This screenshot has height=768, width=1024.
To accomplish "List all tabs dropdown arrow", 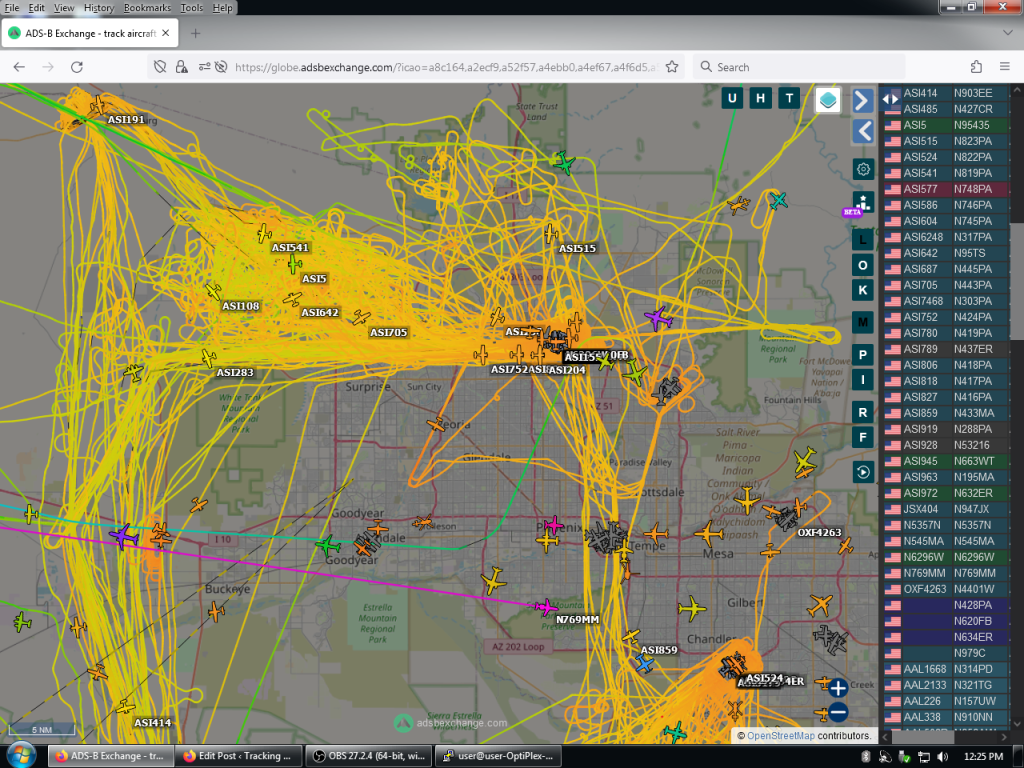I will pos(1006,33).
